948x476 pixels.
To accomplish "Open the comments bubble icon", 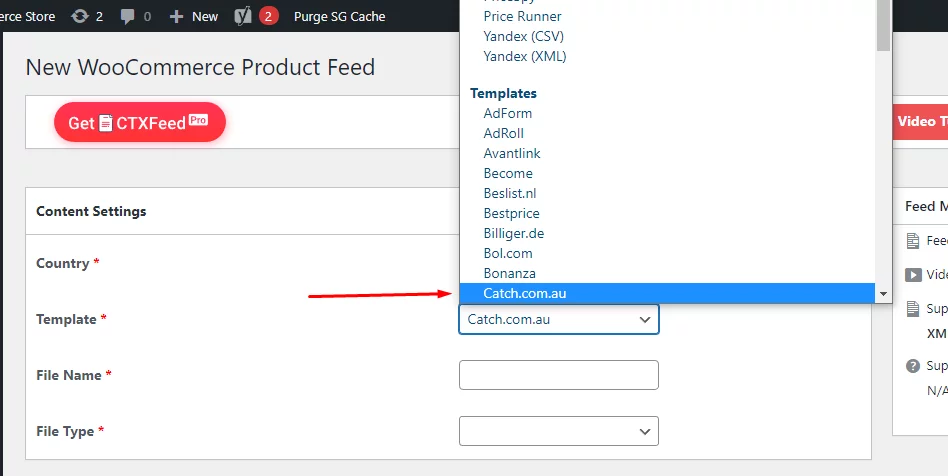I will click(x=127, y=16).
